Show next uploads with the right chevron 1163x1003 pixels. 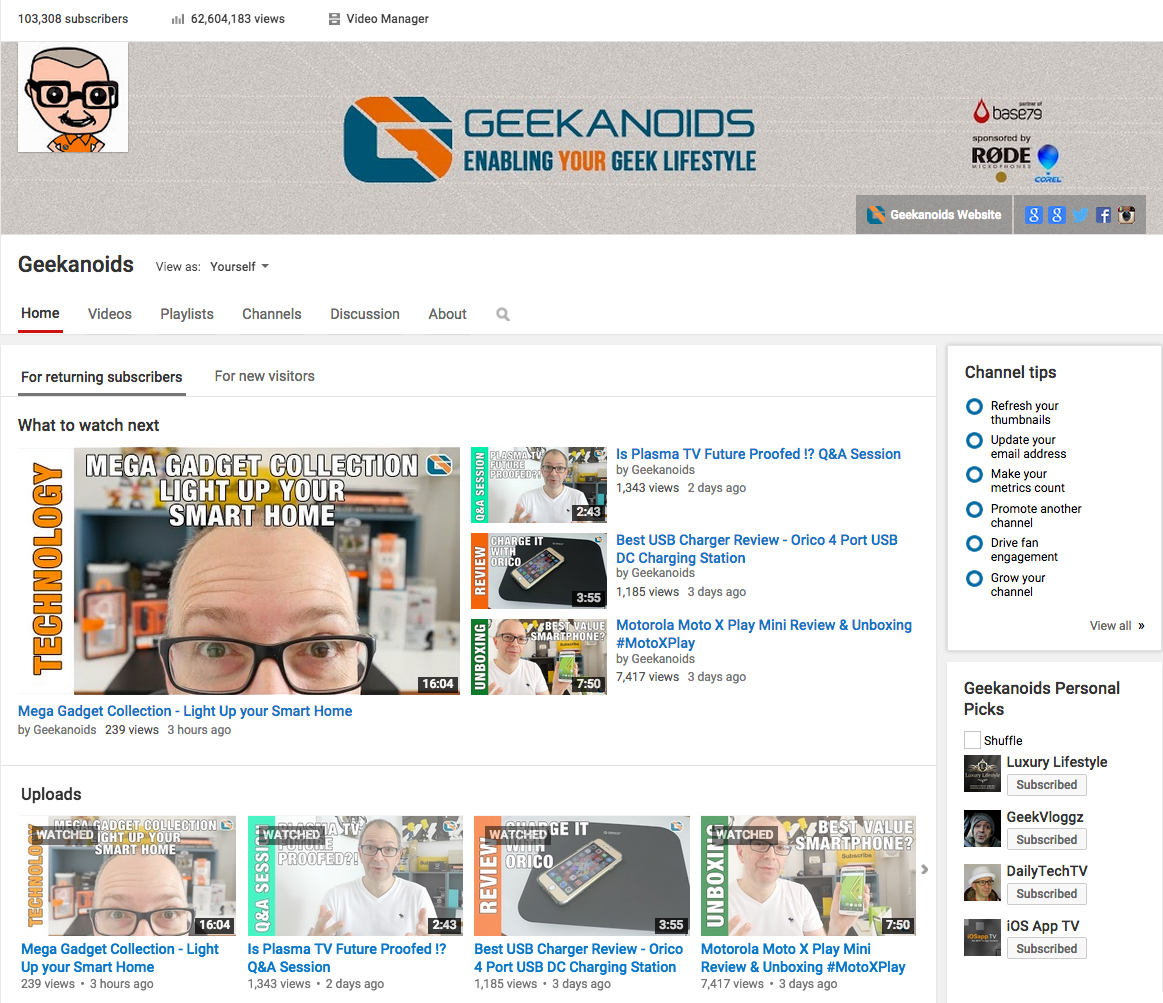tap(925, 869)
